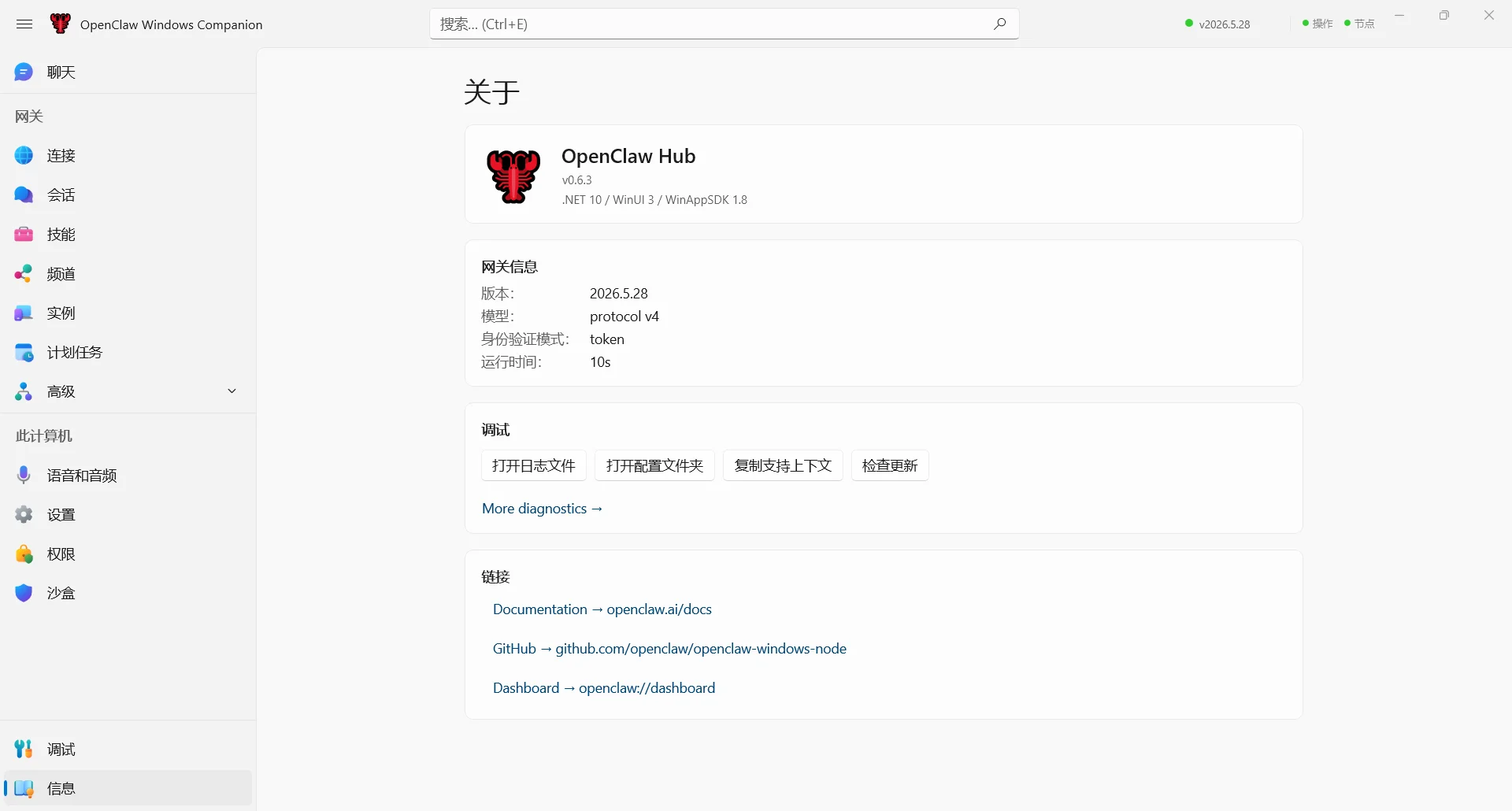Open 语音和音频 settings

click(x=128, y=476)
